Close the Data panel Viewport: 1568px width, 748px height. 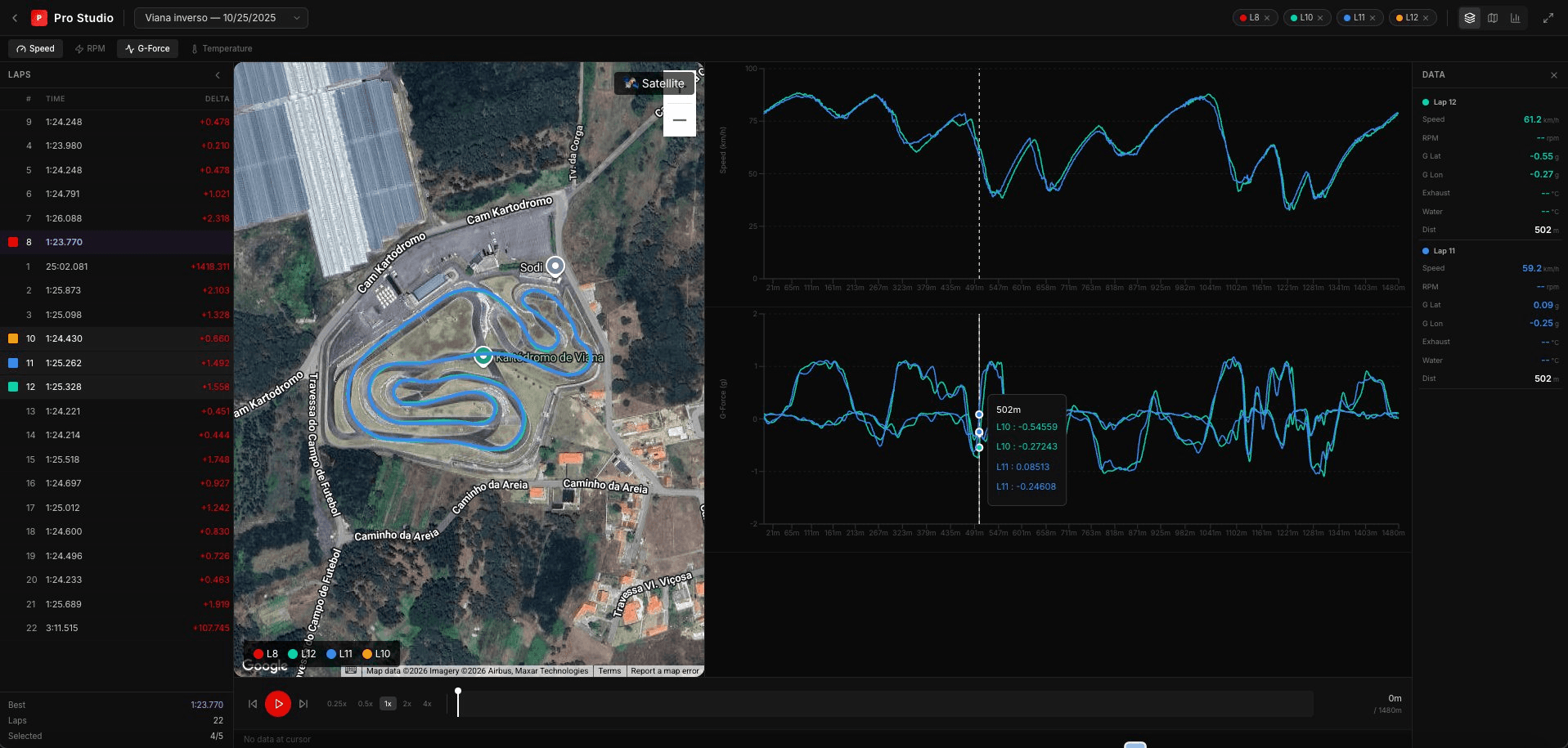click(1553, 75)
